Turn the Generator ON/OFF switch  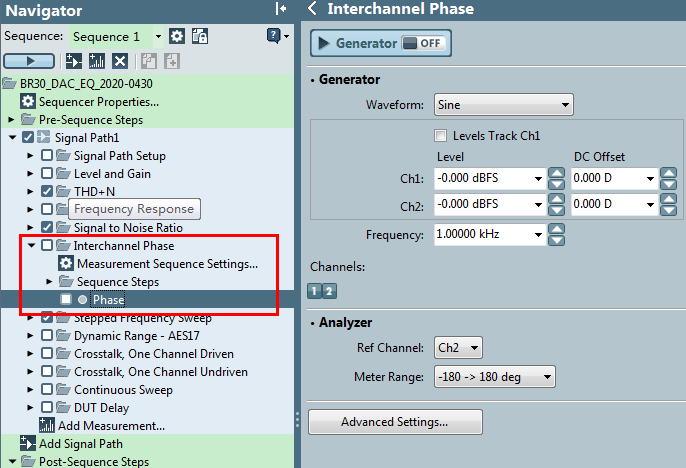(422, 43)
